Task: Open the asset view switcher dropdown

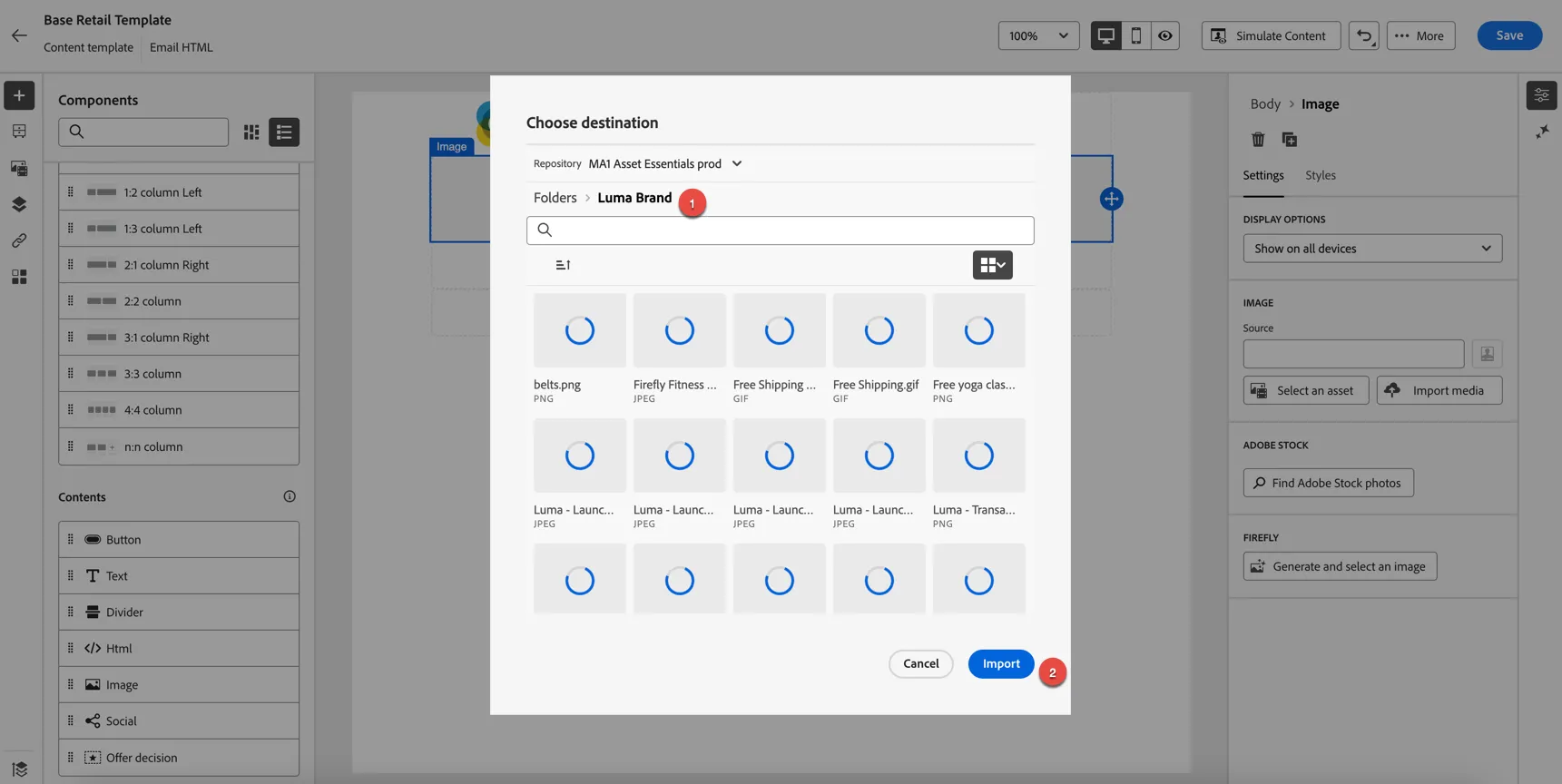Action: pyautogui.click(x=993, y=265)
